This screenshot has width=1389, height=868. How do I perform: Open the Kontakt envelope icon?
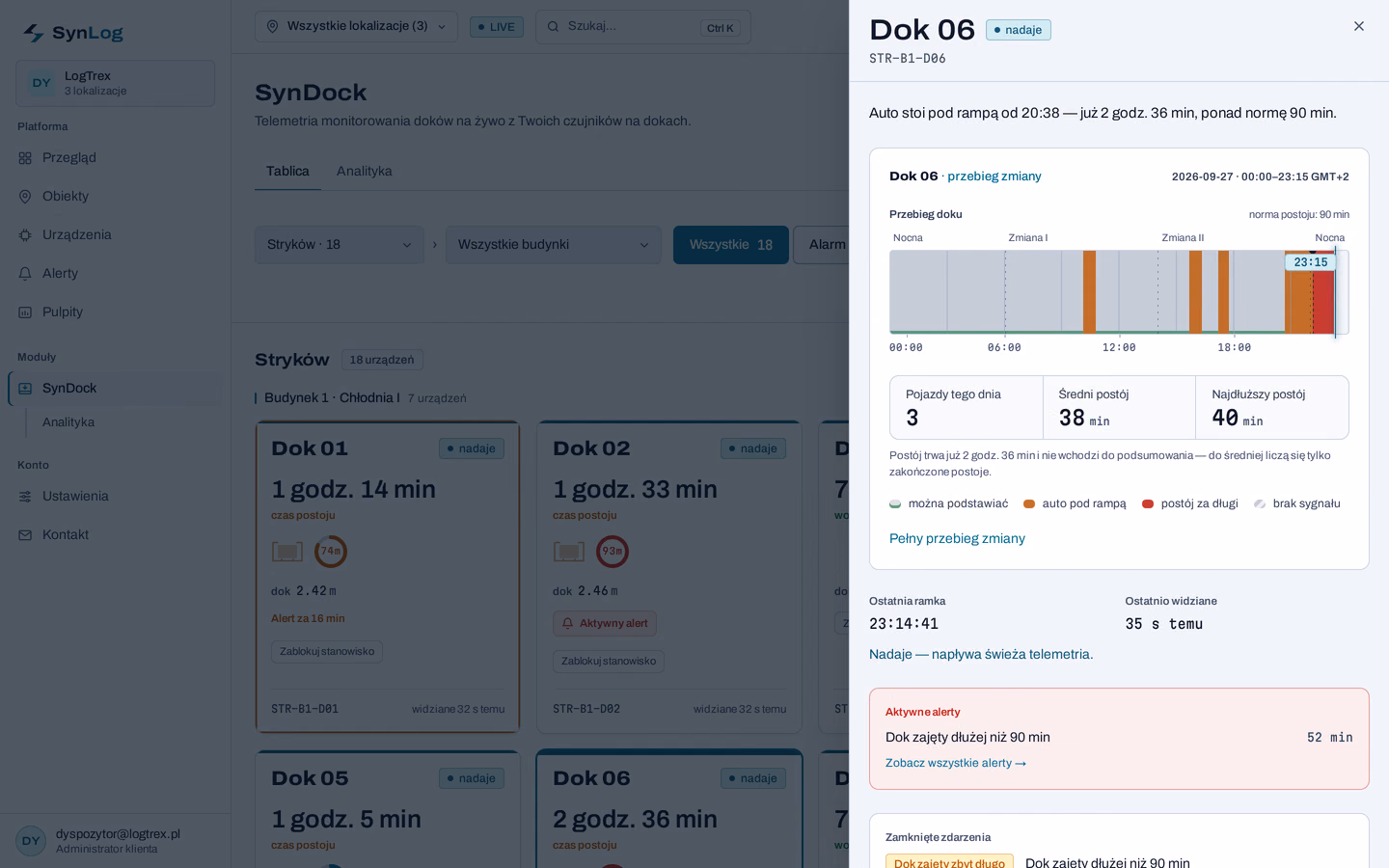[x=25, y=535]
